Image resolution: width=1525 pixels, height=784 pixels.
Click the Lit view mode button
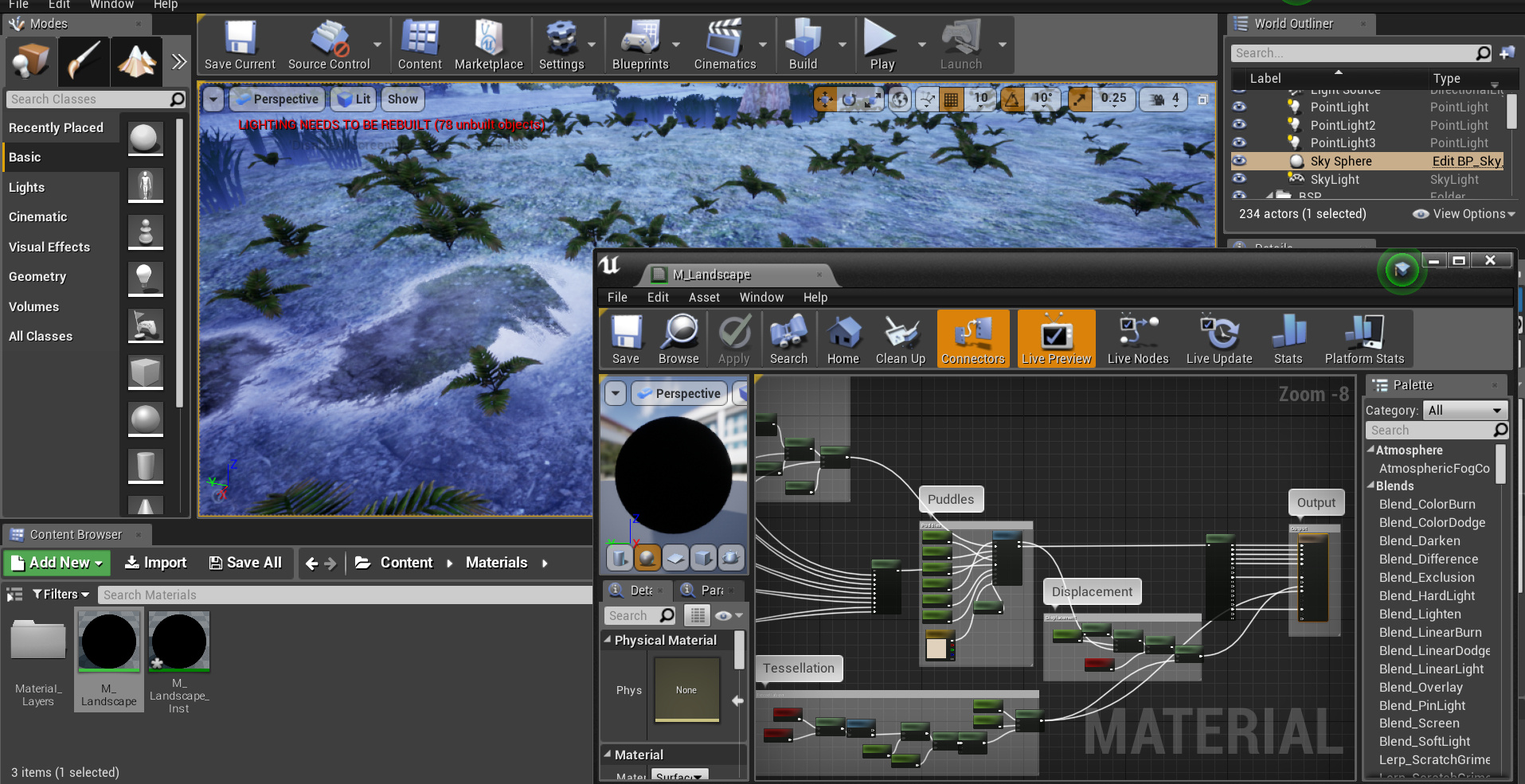tap(353, 99)
